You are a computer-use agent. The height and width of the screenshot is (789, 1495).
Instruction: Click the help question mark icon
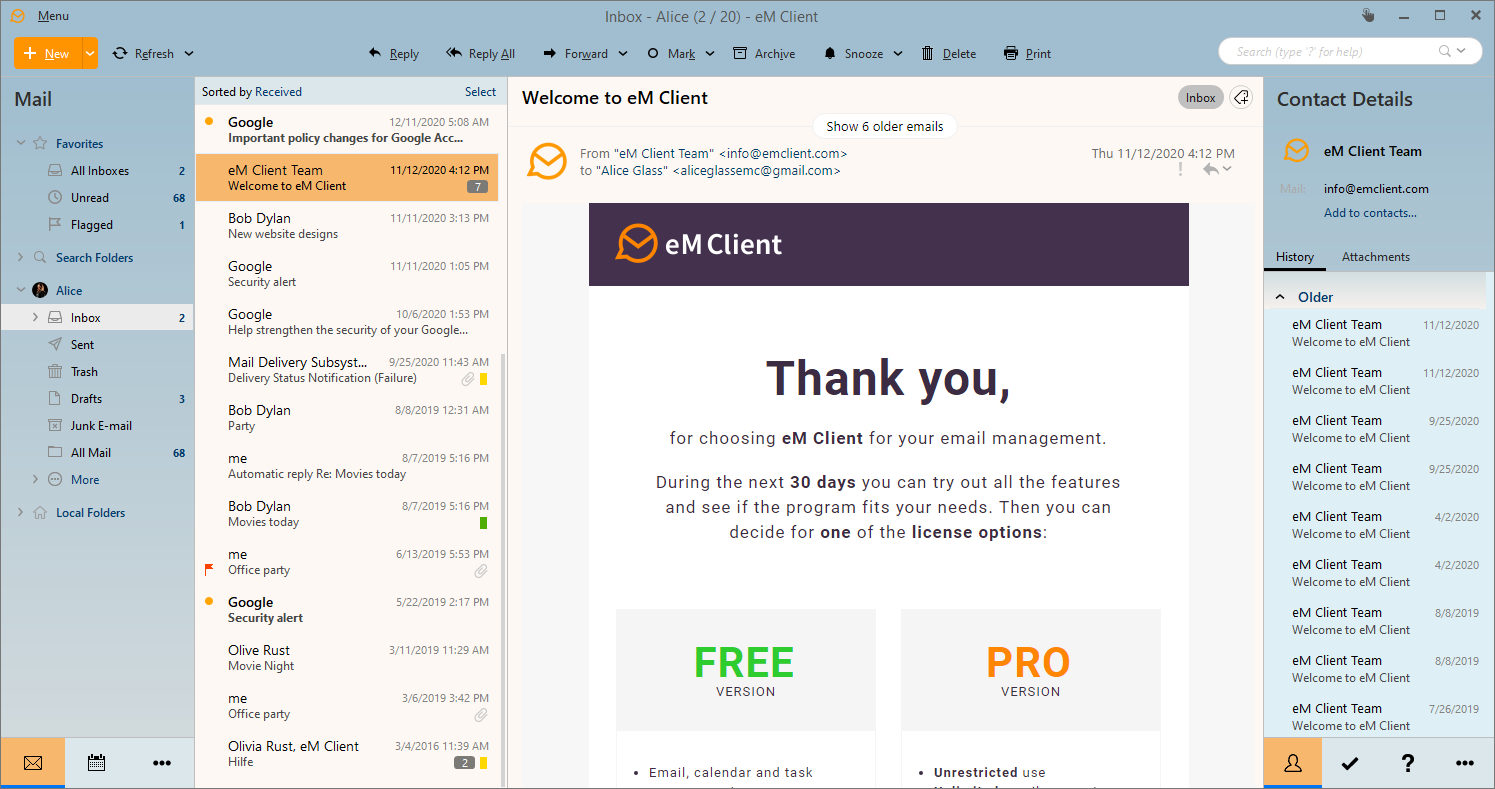1407,763
